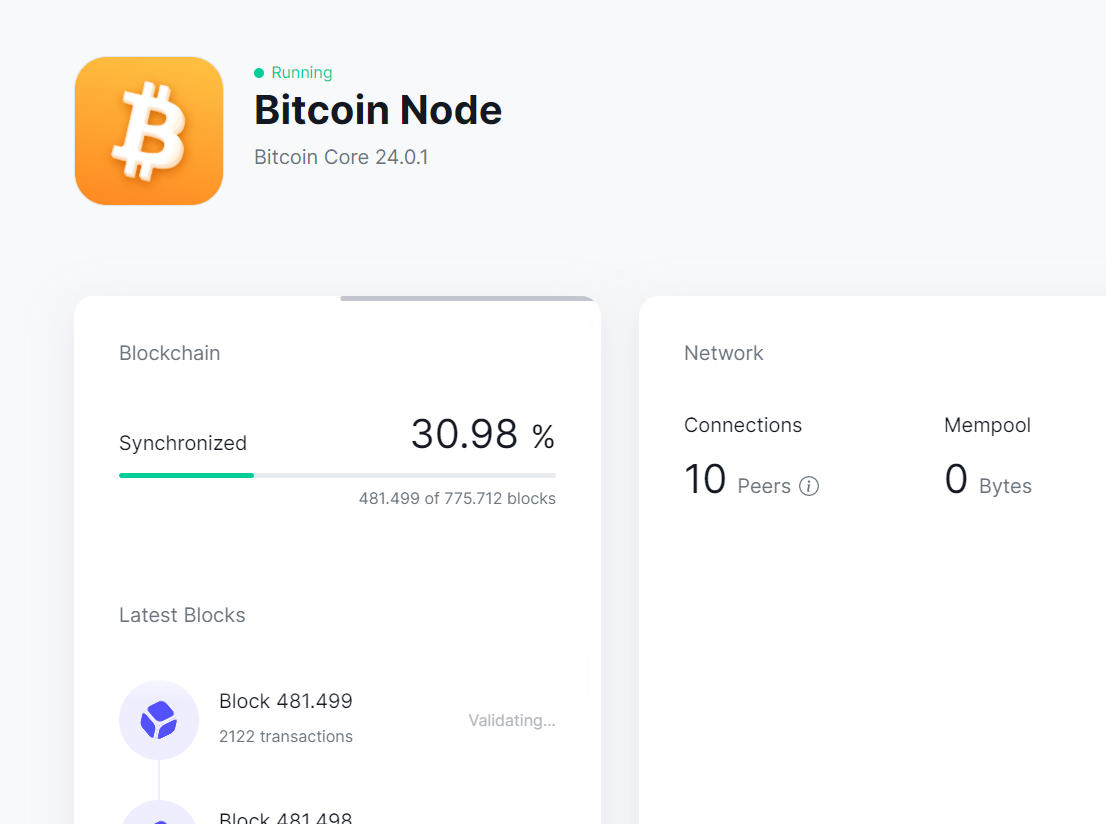Click the Bitcoin Core 24.0.1 version label
The height and width of the screenshot is (824, 1106).
coord(340,157)
